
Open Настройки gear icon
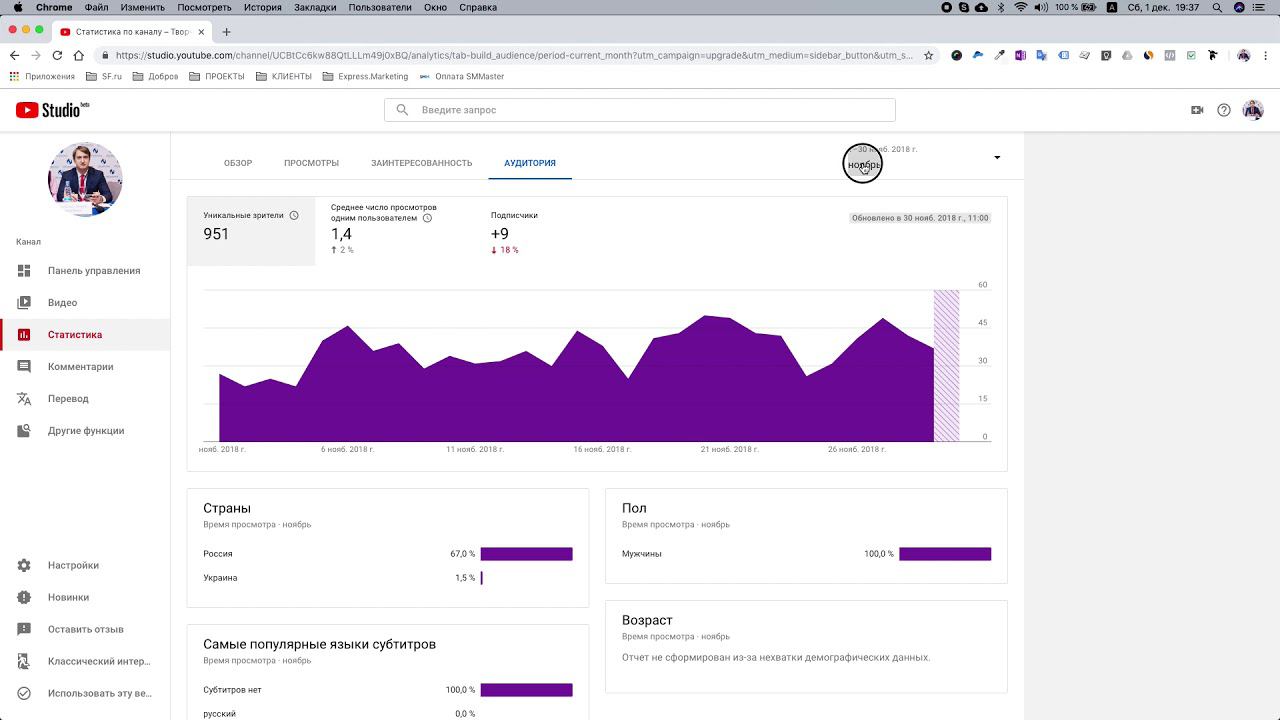[24, 565]
